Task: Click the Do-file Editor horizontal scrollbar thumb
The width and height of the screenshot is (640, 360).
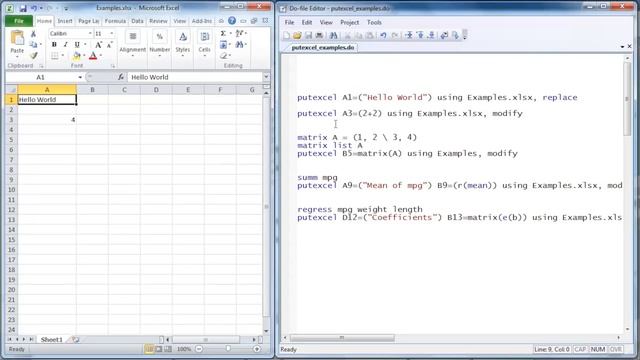Action: [342, 338]
